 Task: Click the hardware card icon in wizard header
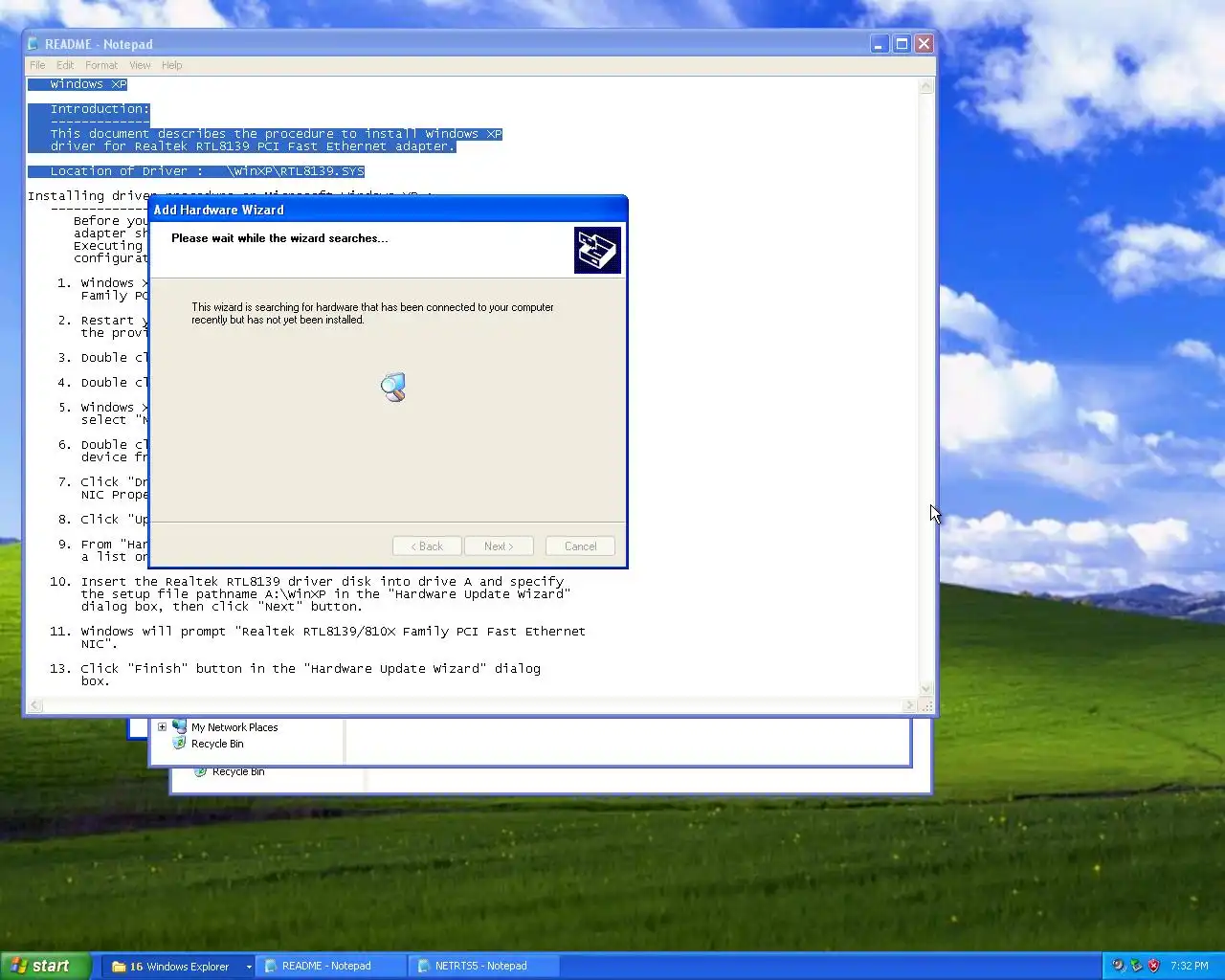point(597,250)
